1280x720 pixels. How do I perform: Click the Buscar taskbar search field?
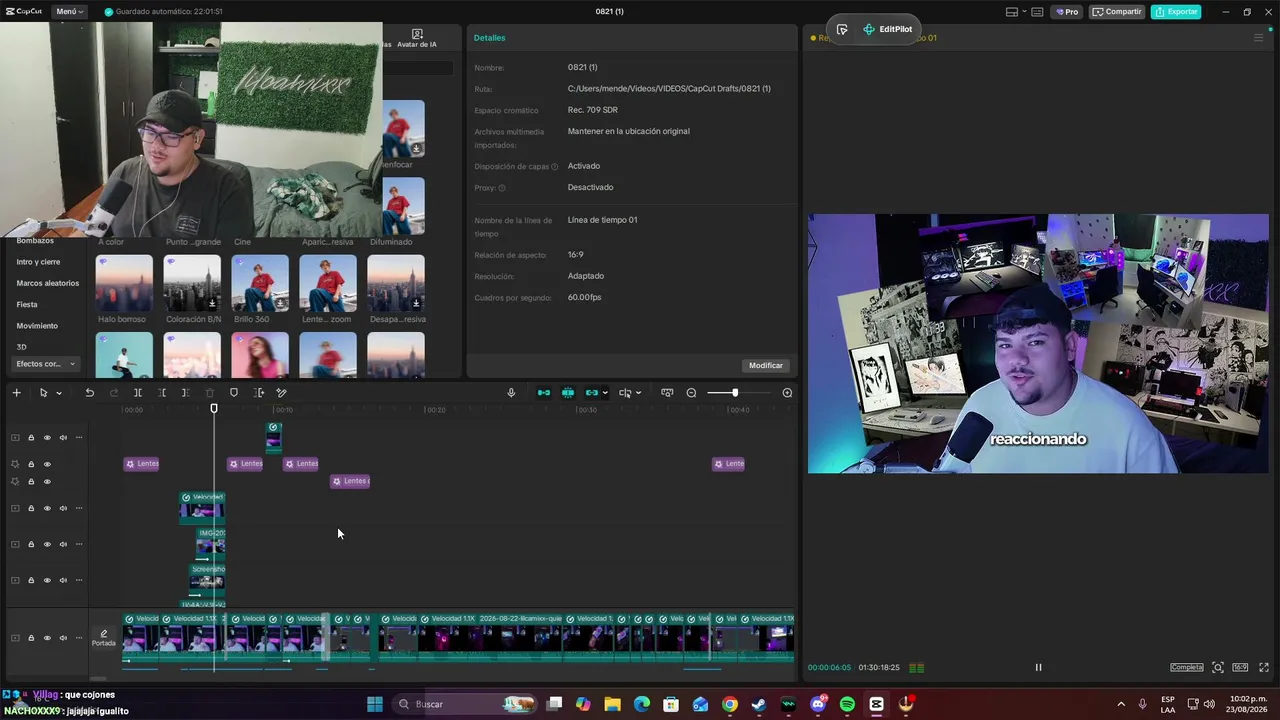coord(465,704)
